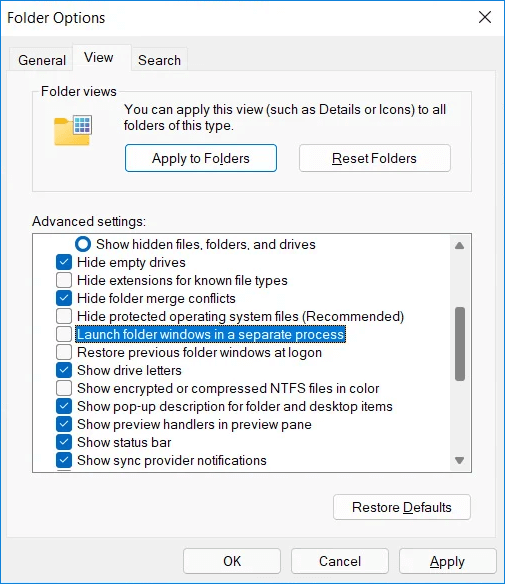505x584 pixels.
Task: Enable Launch folder windows in a separate process
Action: 64,334
